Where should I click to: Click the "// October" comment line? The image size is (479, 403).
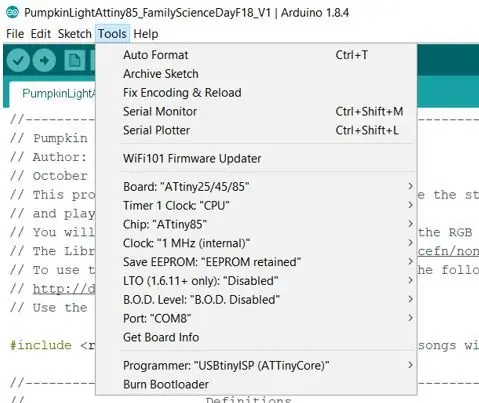(48, 176)
